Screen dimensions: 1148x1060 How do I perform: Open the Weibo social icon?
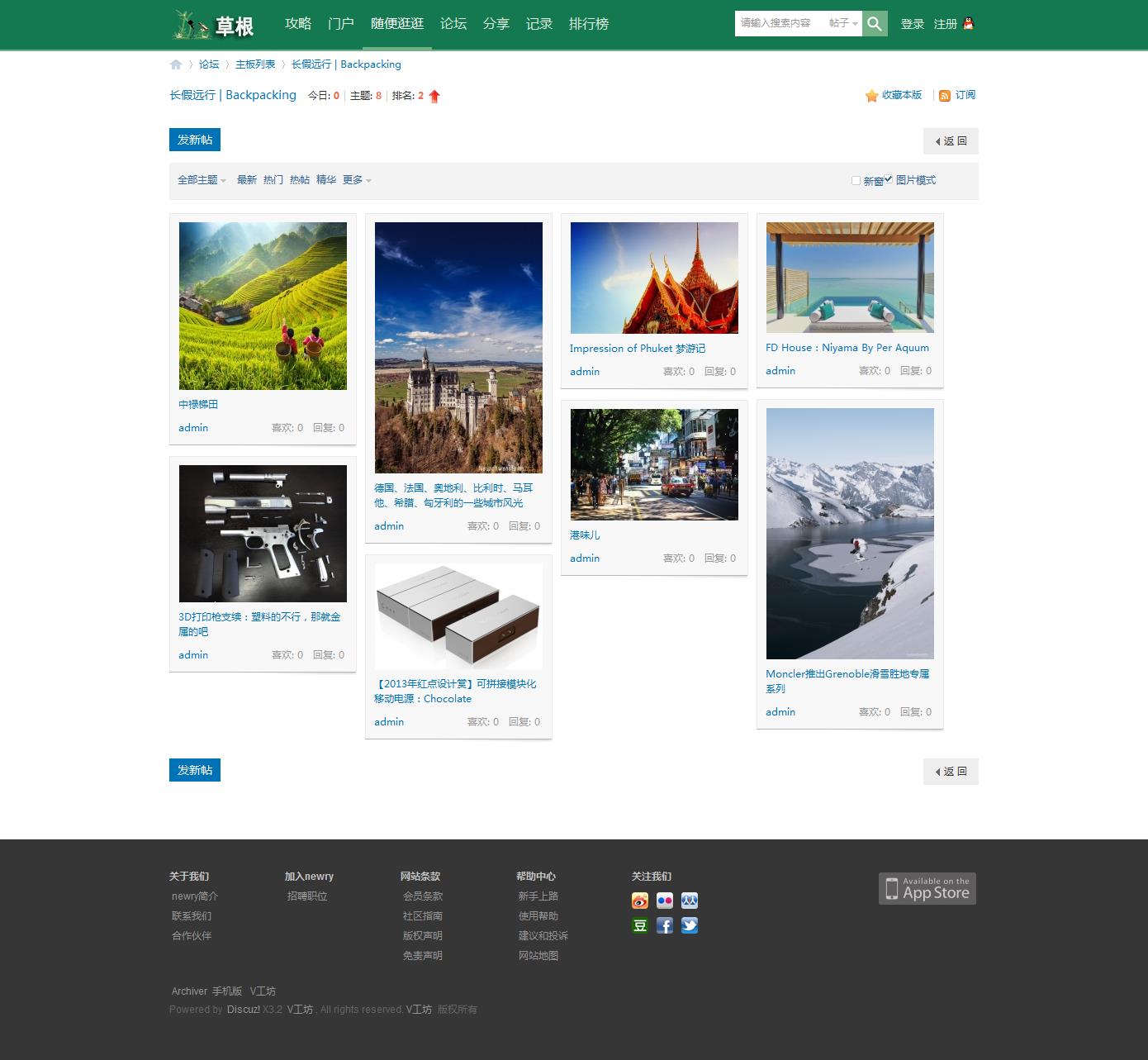click(640, 901)
